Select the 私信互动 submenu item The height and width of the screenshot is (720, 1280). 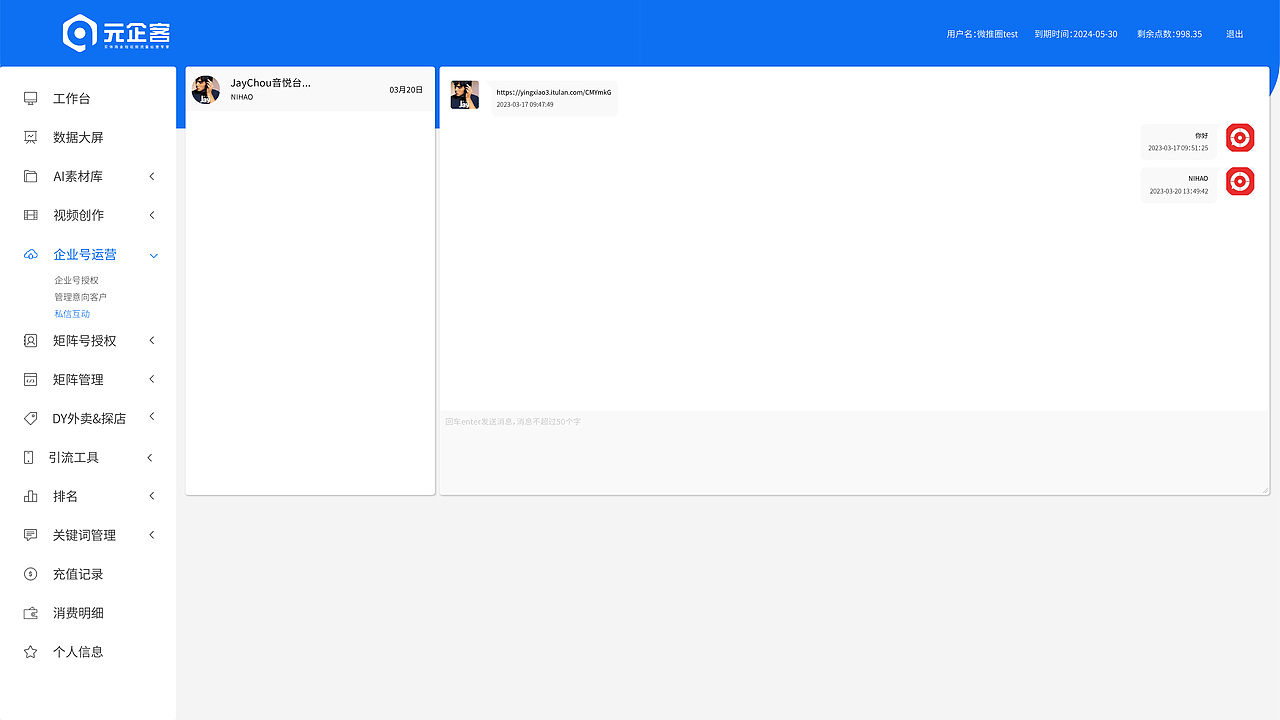point(72,314)
